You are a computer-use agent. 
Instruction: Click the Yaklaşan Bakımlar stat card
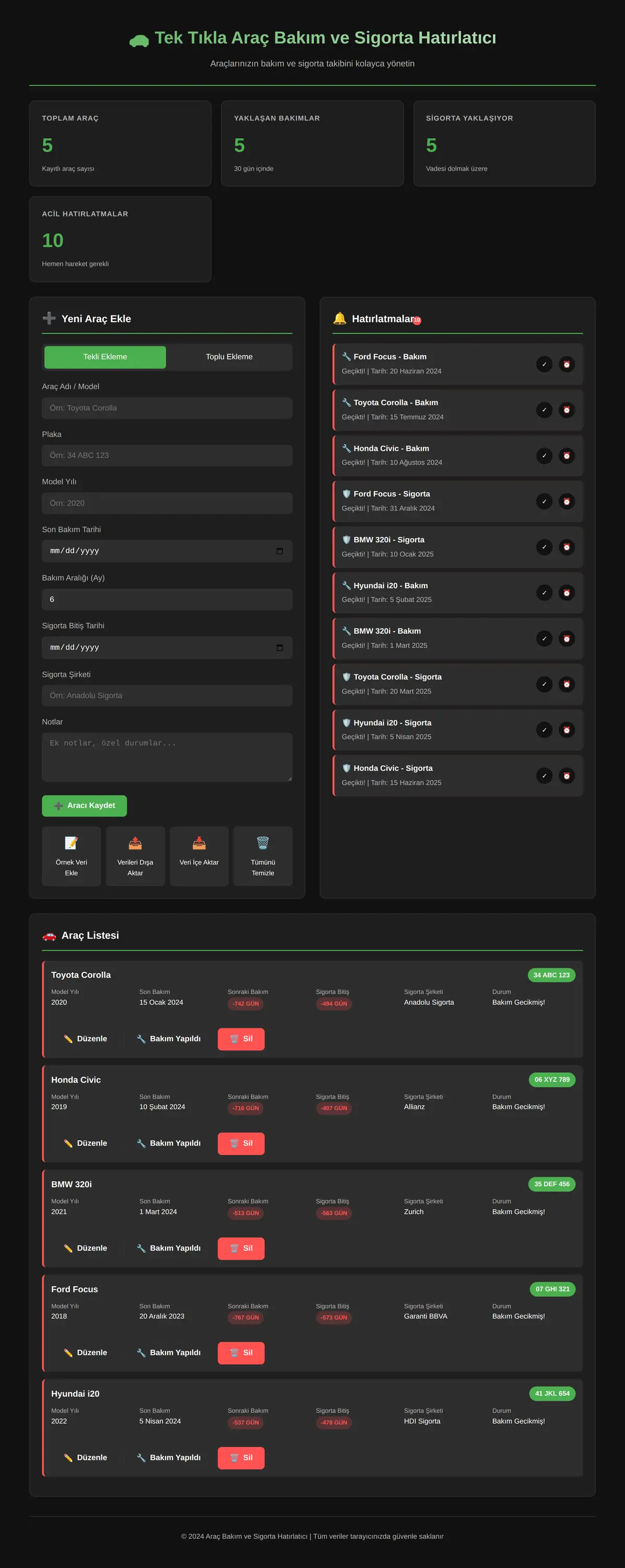pos(312,143)
